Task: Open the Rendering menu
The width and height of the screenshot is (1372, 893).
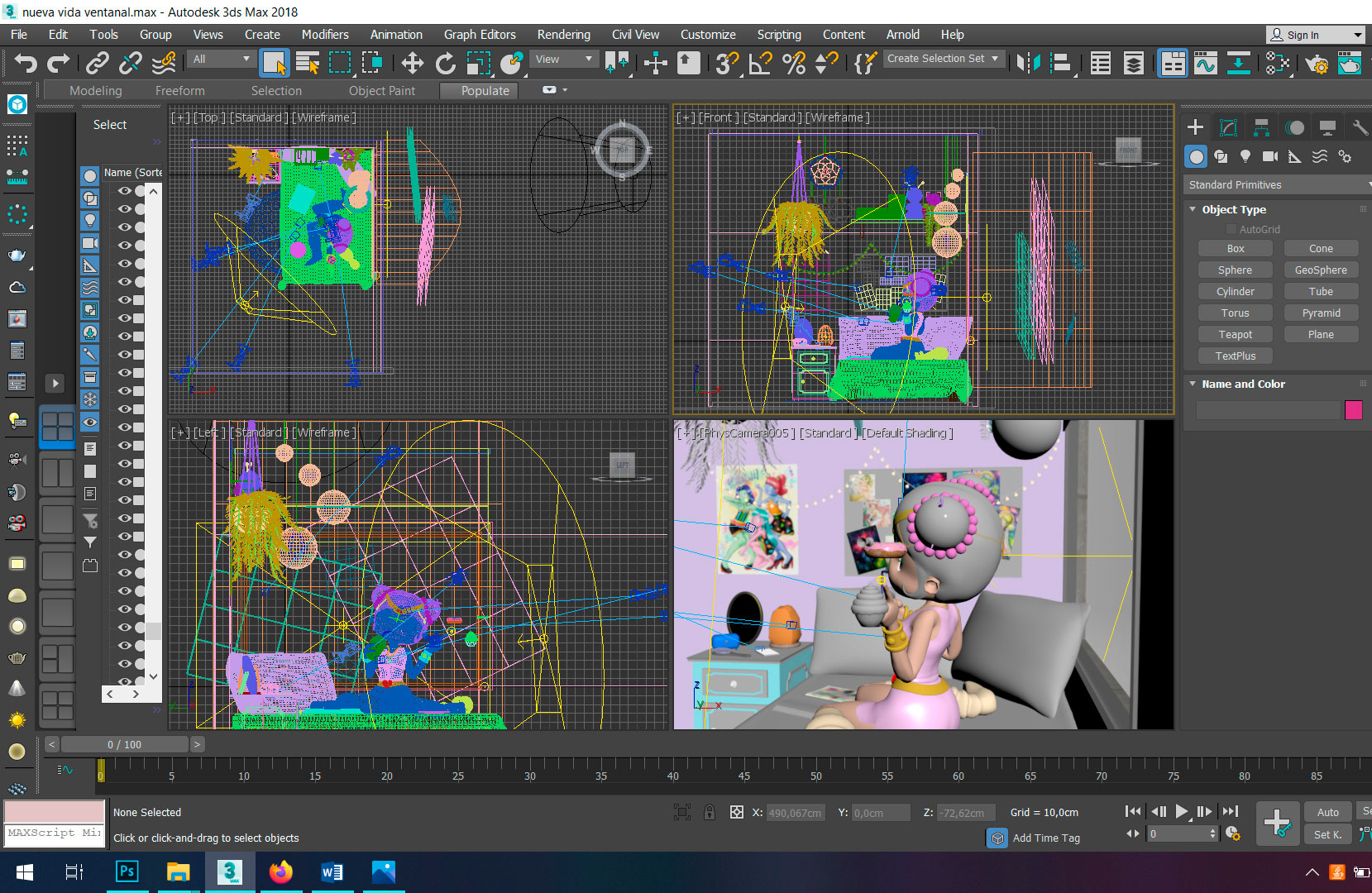Action: pyautogui.click(x=563, y=35)
